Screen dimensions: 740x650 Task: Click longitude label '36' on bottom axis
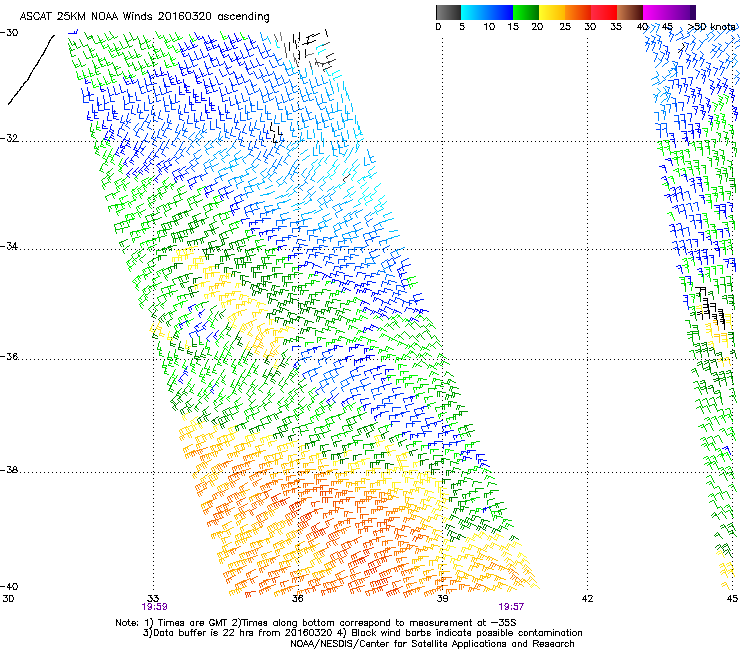pos(297,598)
